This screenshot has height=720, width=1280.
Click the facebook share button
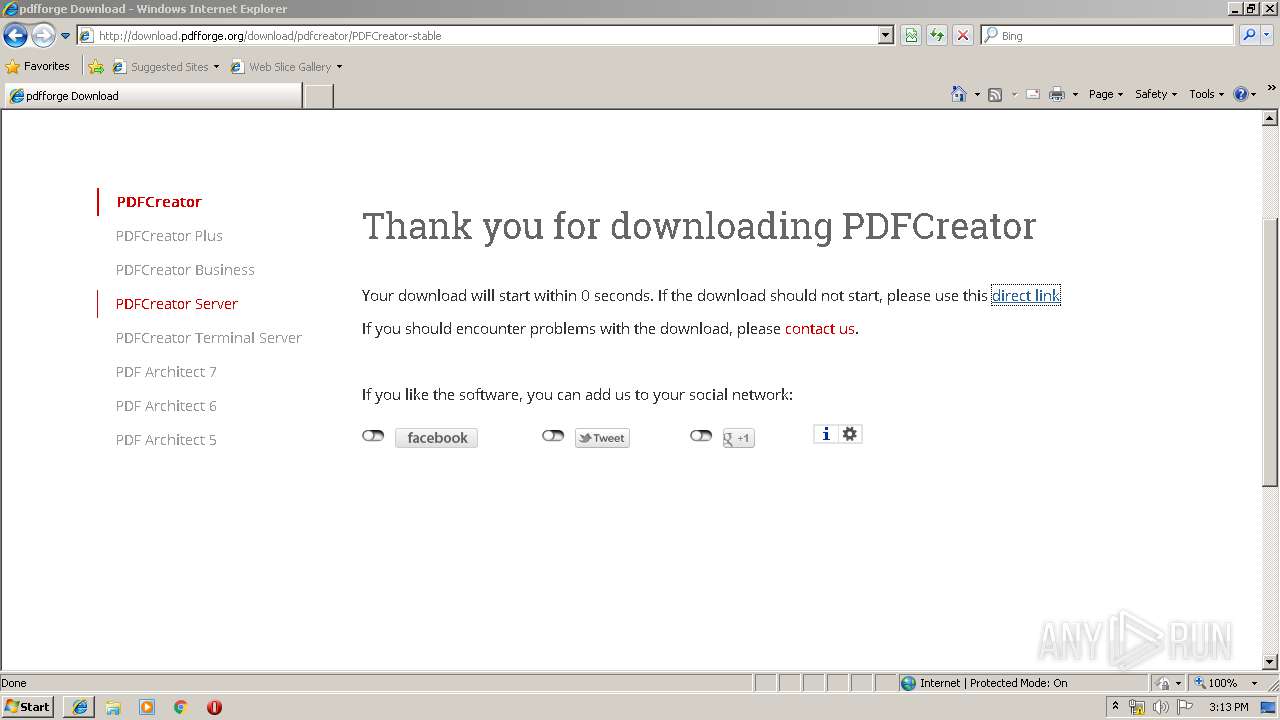tap(436, 438)
